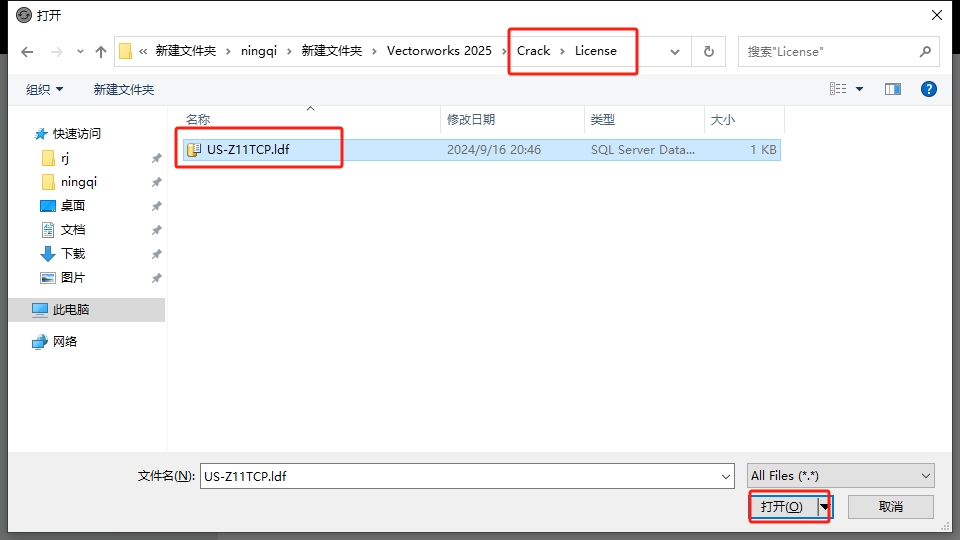This screenshot has height=540, width=960.
Task: Click the 打开(O) button
Action: tap(783, 506)
